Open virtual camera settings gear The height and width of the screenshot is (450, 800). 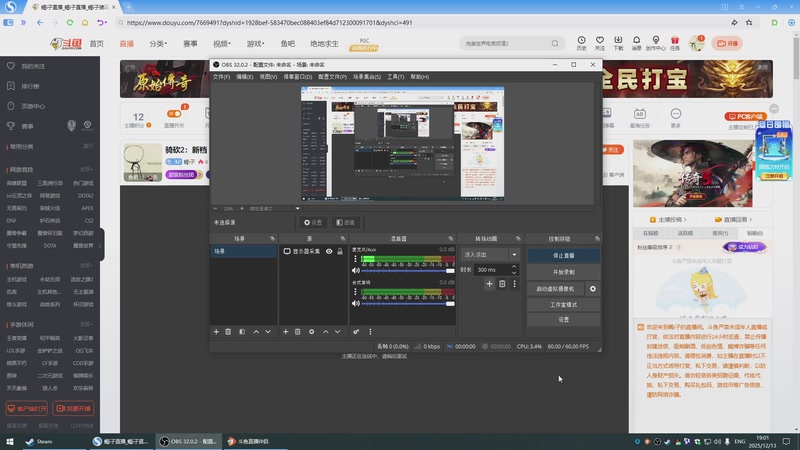pyautogui.click(x=593, y=288)
